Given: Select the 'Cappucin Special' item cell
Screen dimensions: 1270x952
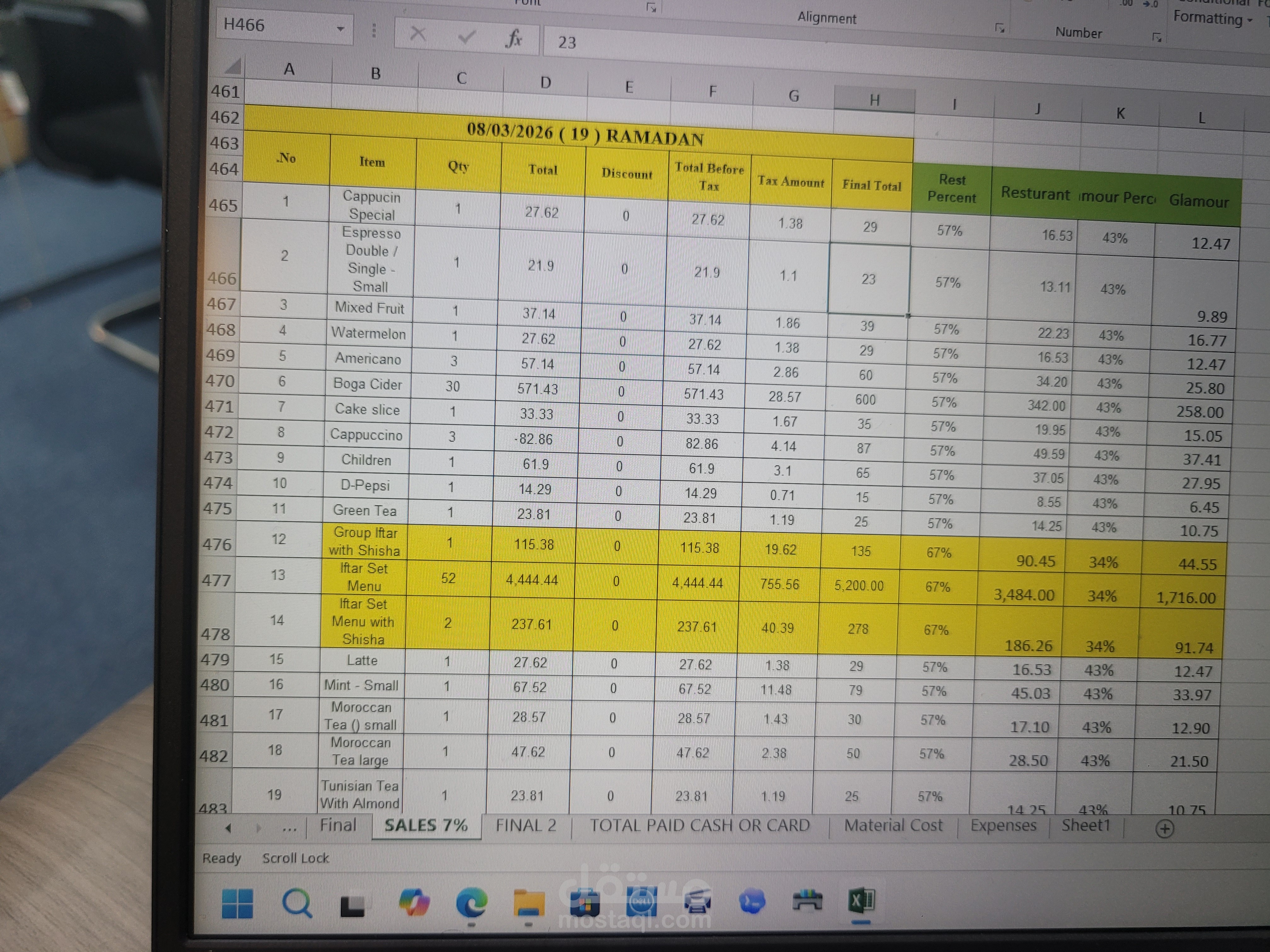Looking at the screenshot, I should click(371, 206).
